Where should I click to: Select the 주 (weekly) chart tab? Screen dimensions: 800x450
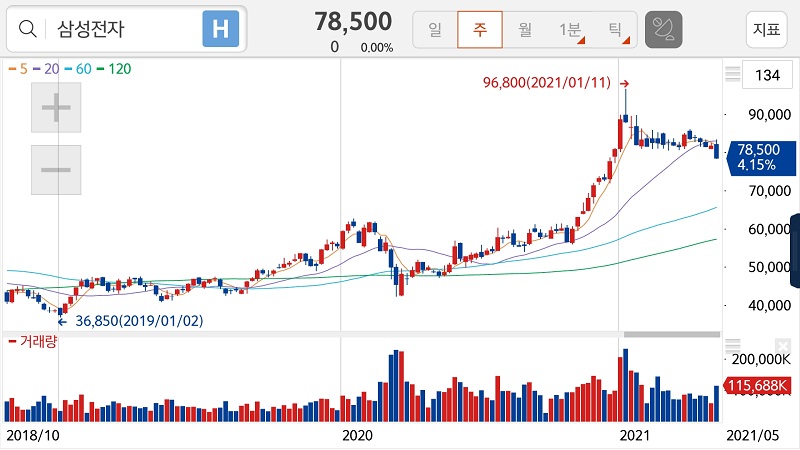(480, 30)
